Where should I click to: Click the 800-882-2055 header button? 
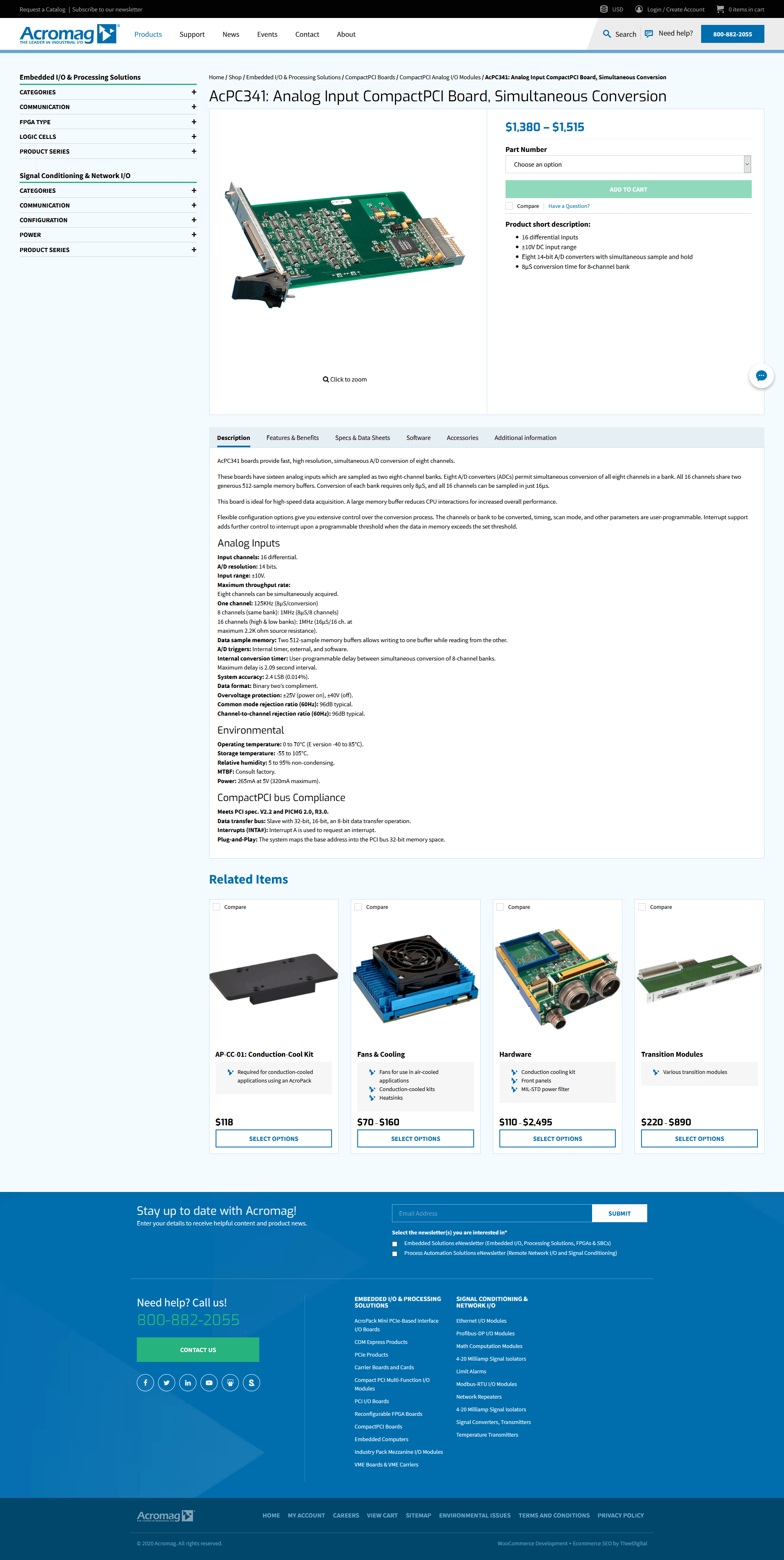pos(733,34)
